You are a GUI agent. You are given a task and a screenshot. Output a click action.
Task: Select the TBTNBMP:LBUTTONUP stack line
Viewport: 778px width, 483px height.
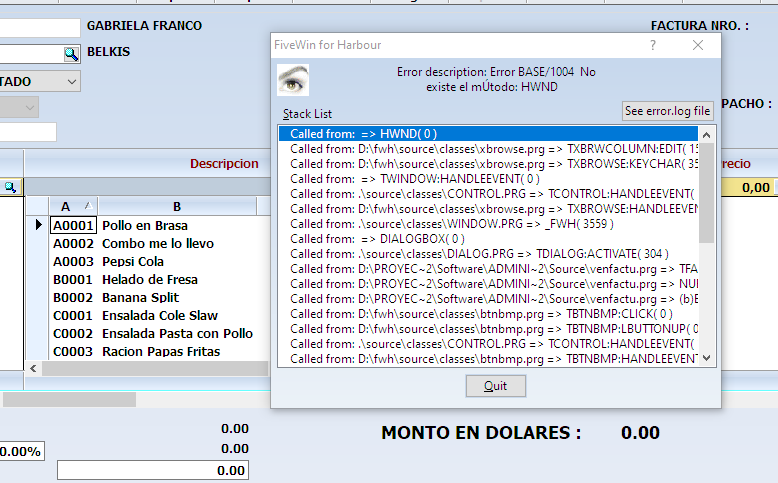click(x=488, y=329)
